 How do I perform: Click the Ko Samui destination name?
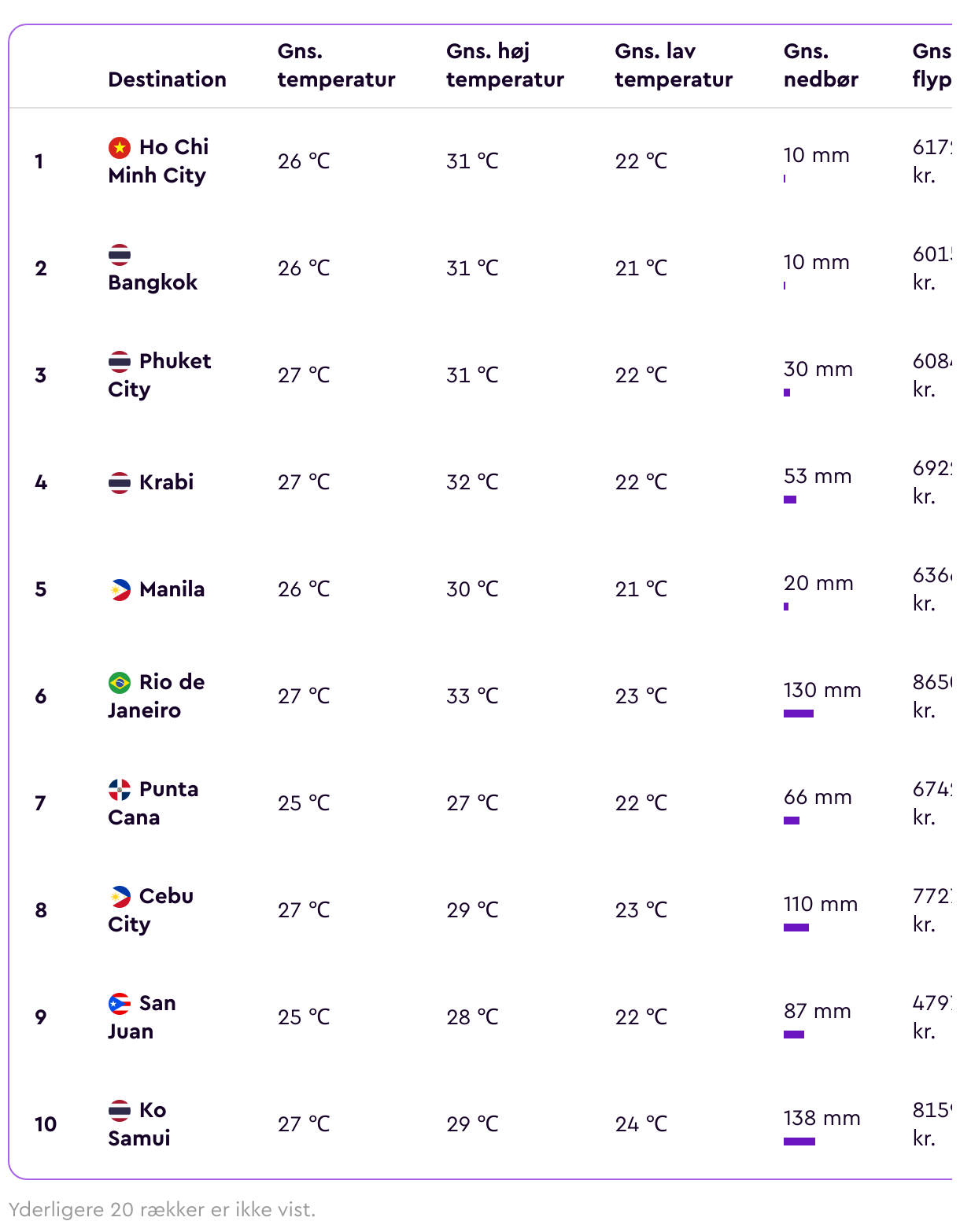[139, 1124]
